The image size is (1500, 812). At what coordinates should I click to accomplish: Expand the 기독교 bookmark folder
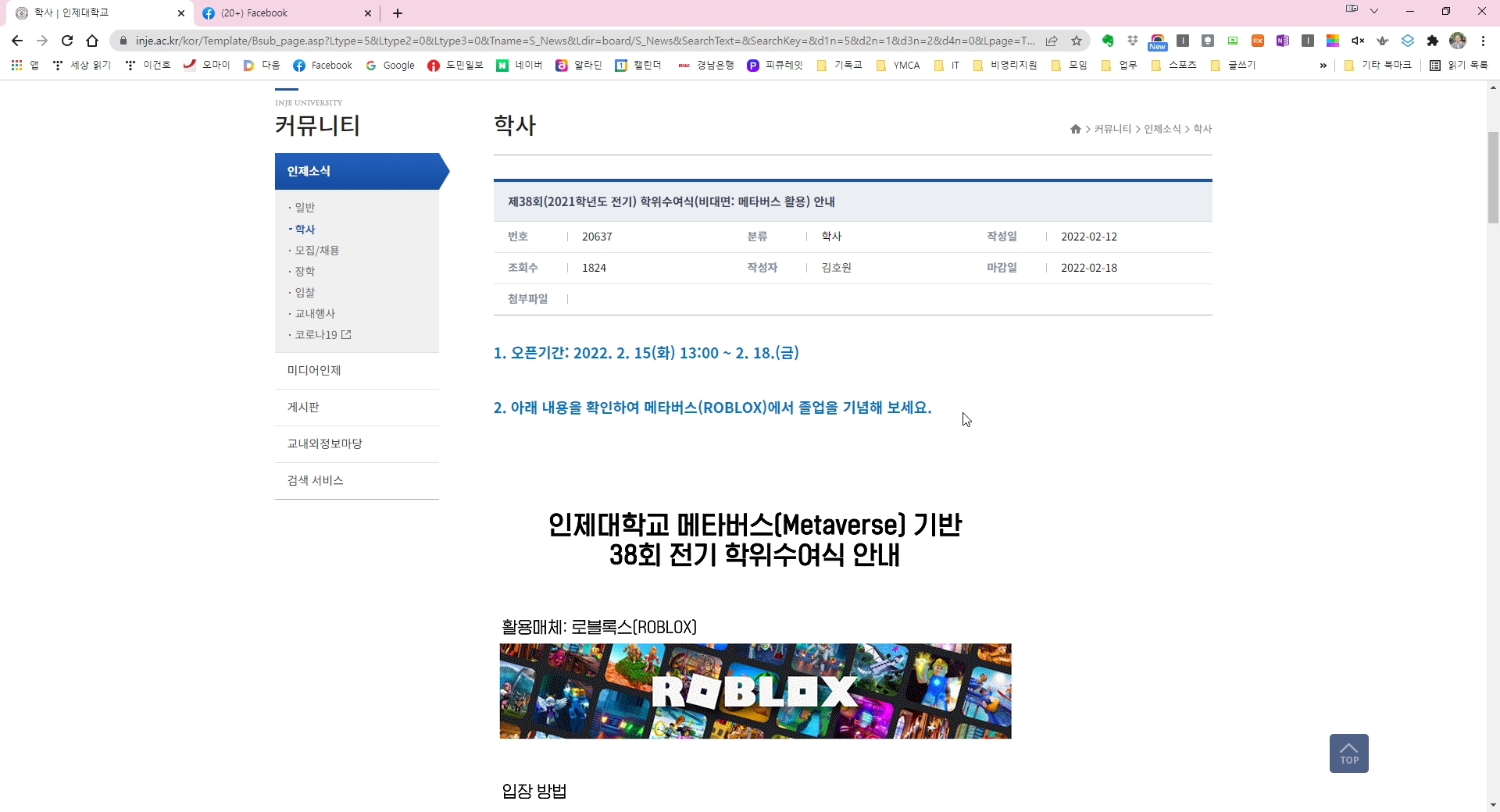(839, 65)
